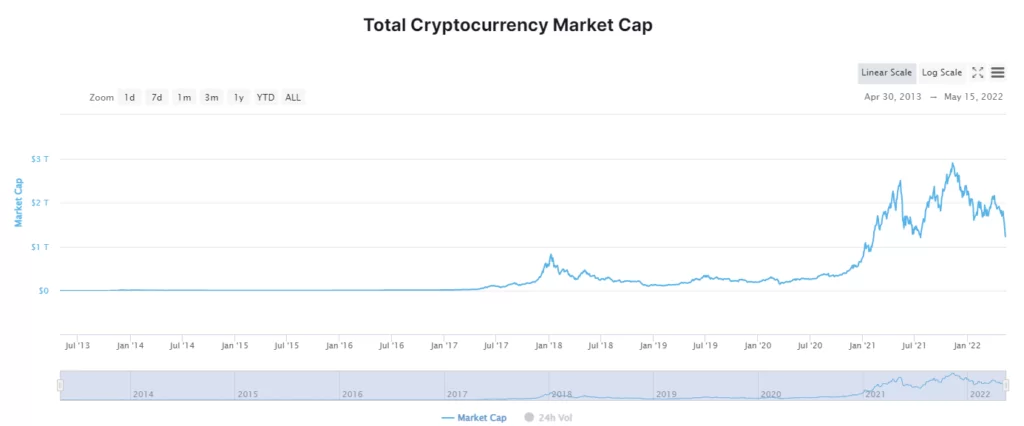Click 2021 in the navigator timeline

click(875, 394)
